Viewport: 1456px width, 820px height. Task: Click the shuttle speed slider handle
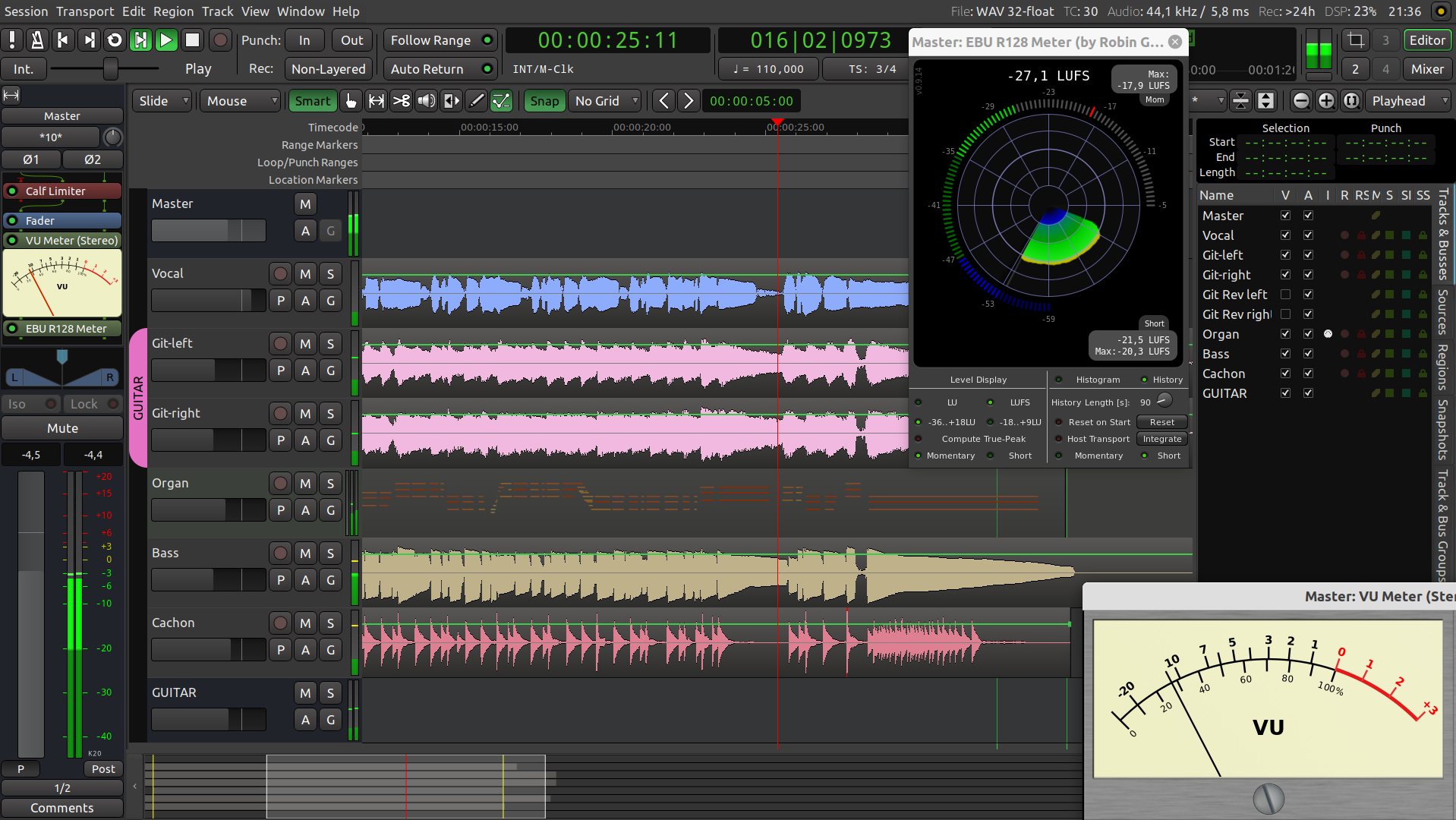click(111, 69)
